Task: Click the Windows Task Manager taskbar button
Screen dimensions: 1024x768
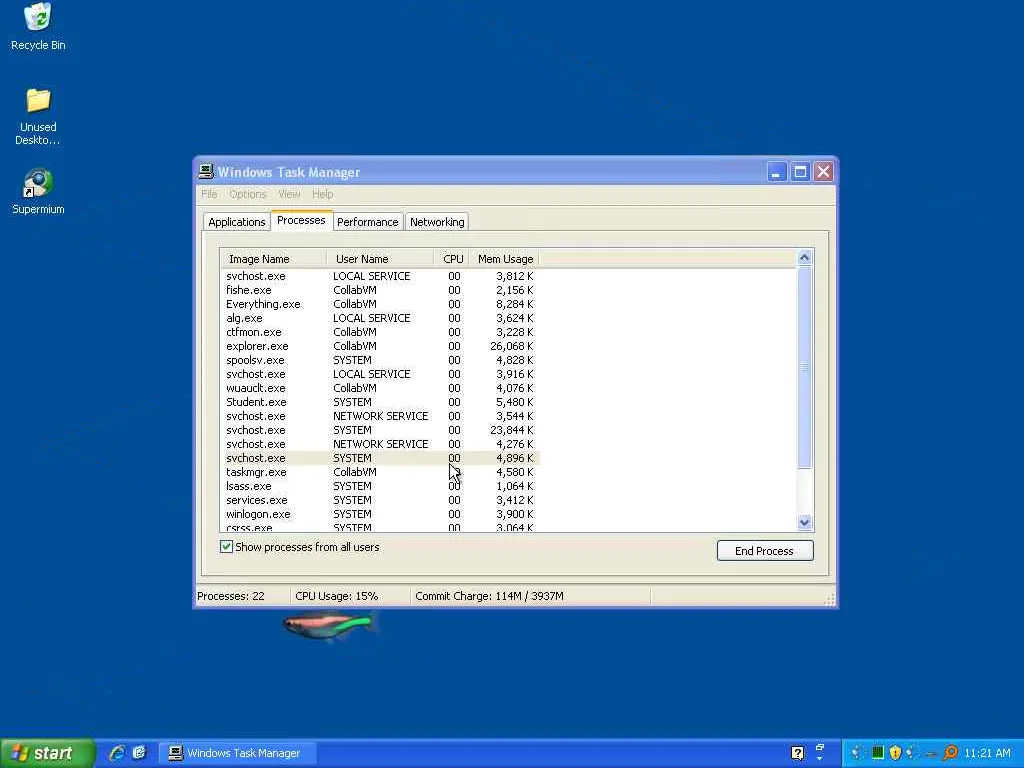Action: 238,753
